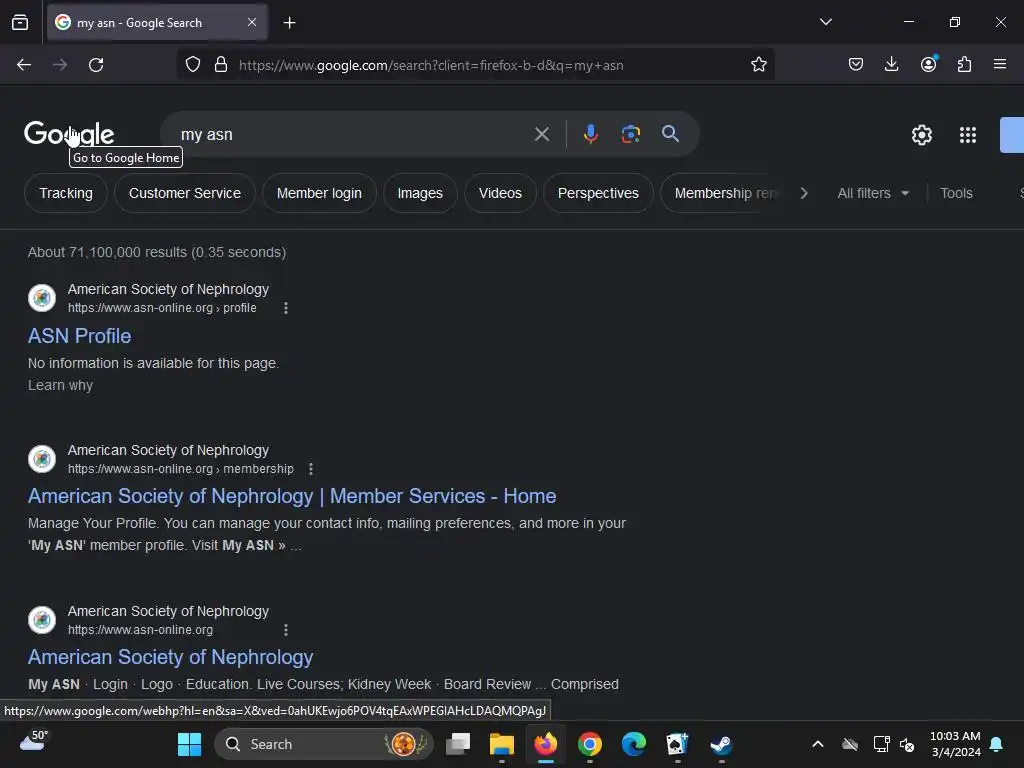Open Steam from taskbar

pyautogui.click(x=722, y=744)
